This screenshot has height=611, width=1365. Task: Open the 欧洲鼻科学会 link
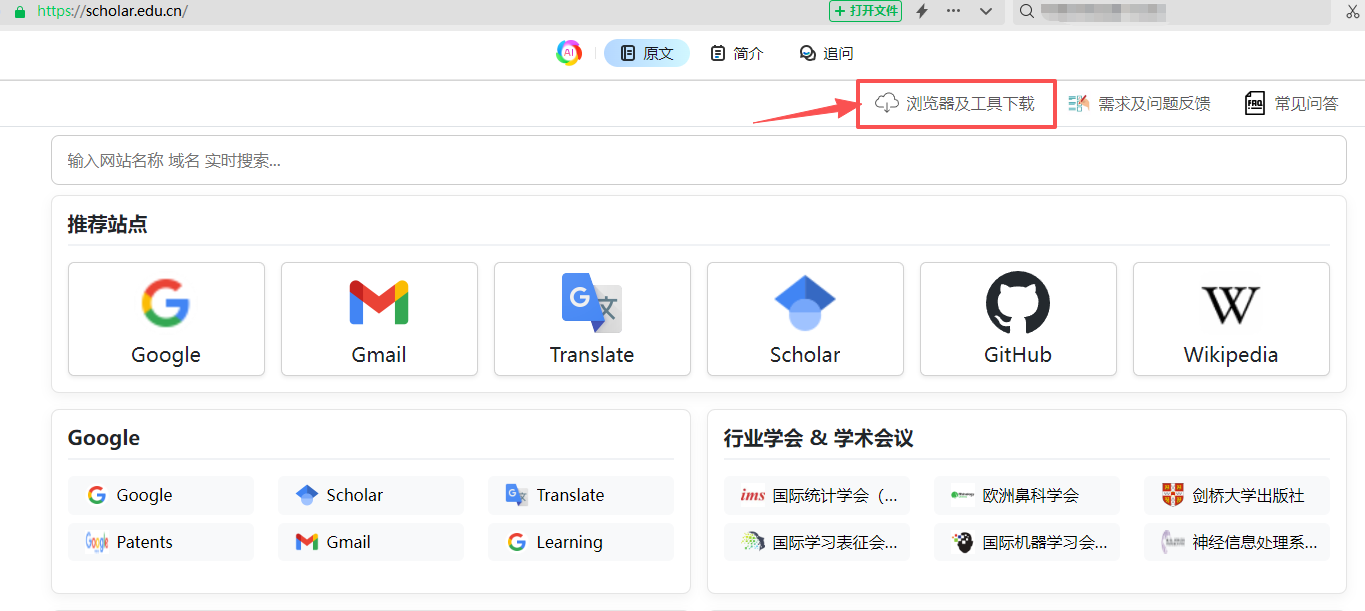pyautogui.click(x=1027, y=495)
